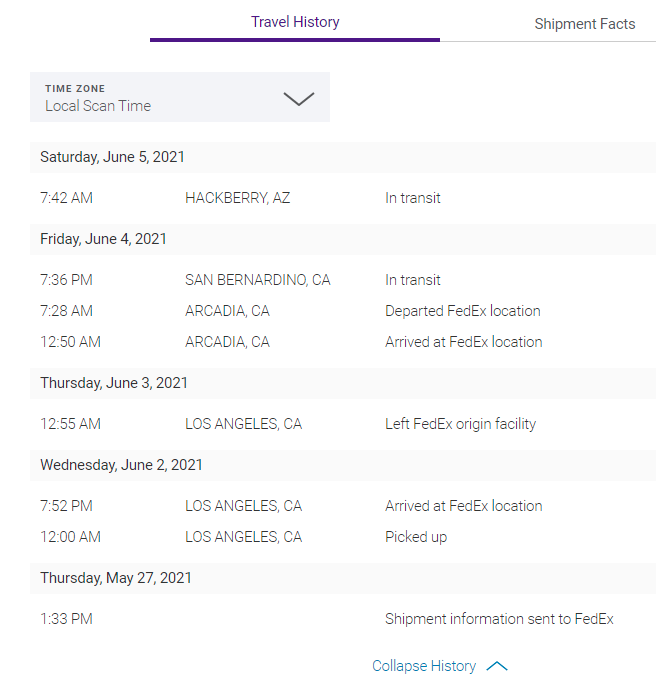Click the Left FedEx origin facility status
The height and width of the screenshot is (686, 656).
(460, 424)
